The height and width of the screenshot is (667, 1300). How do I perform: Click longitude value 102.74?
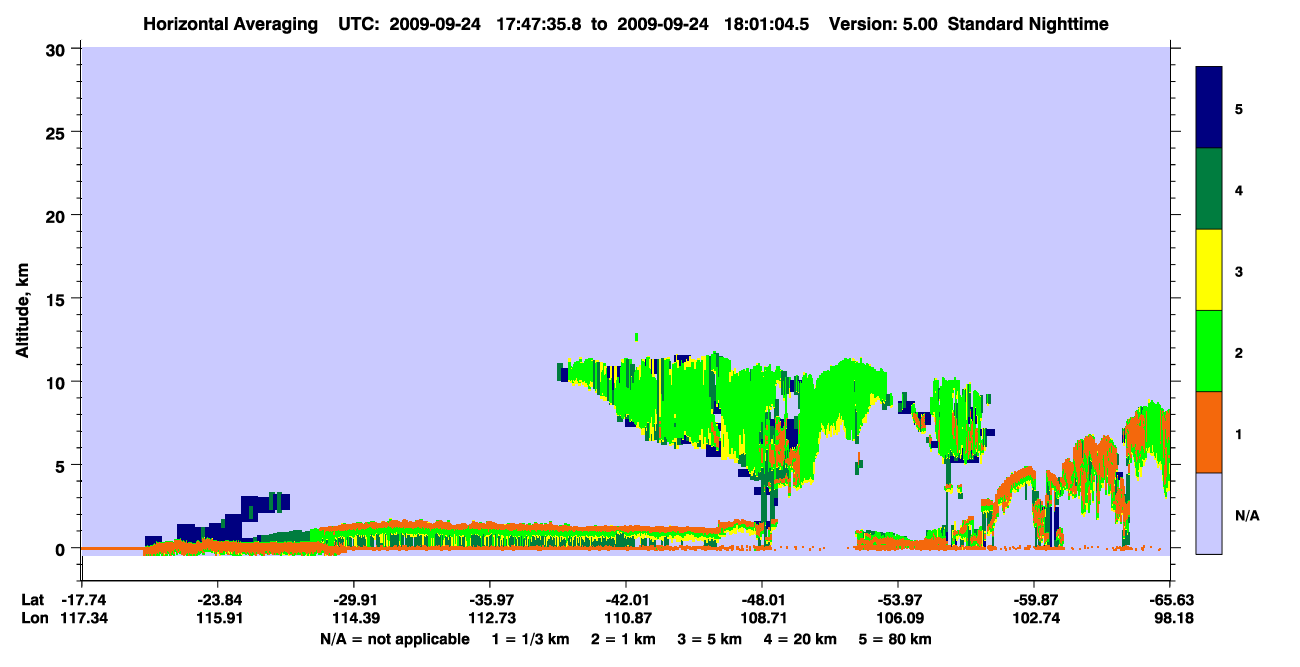pyautogui.click(x=1034, y=619)
